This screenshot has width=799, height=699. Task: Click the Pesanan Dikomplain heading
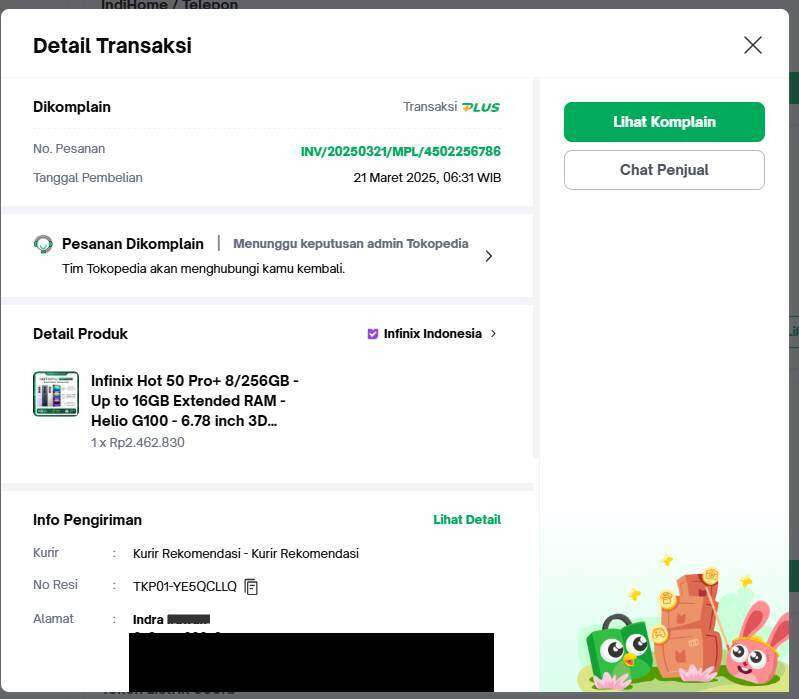[132, 244]
